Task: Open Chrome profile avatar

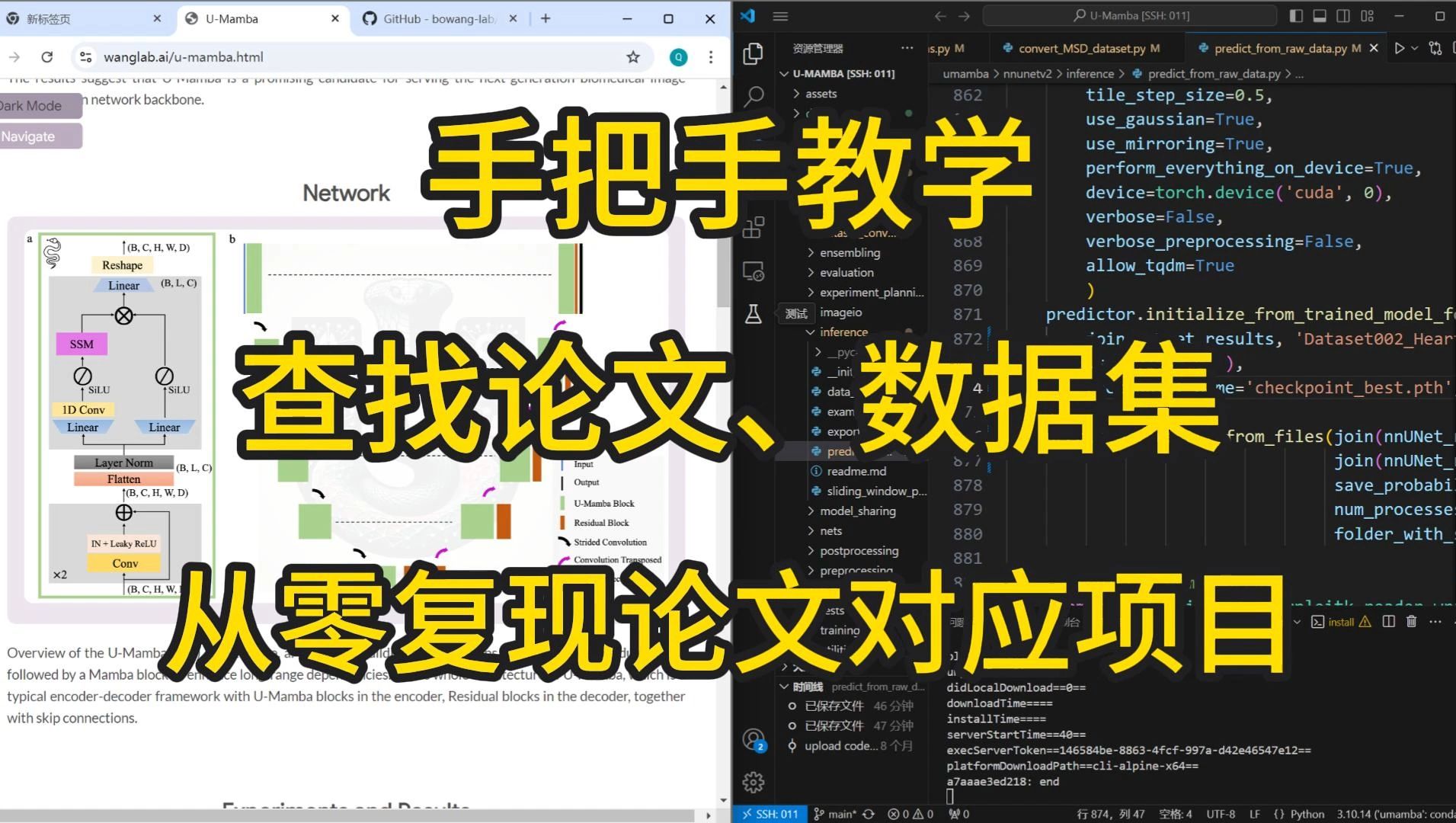Action: (x=678, y=57)
